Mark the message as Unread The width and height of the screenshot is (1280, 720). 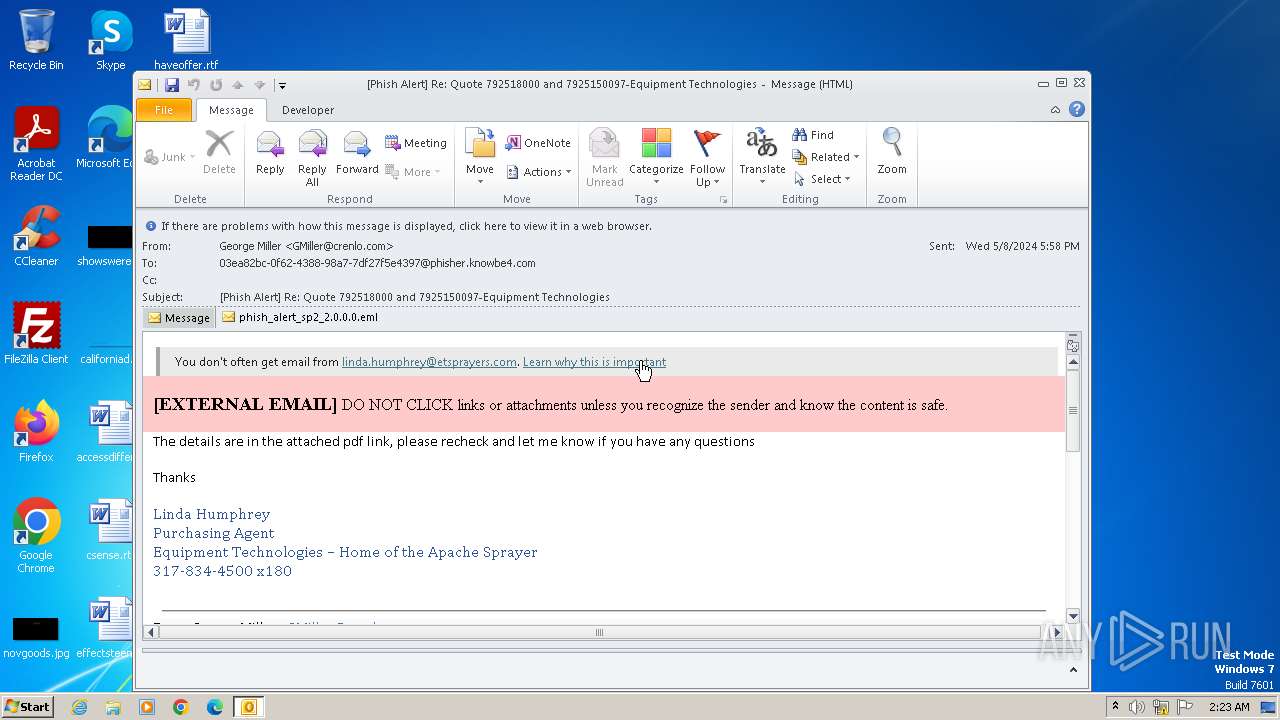[605, 158]
